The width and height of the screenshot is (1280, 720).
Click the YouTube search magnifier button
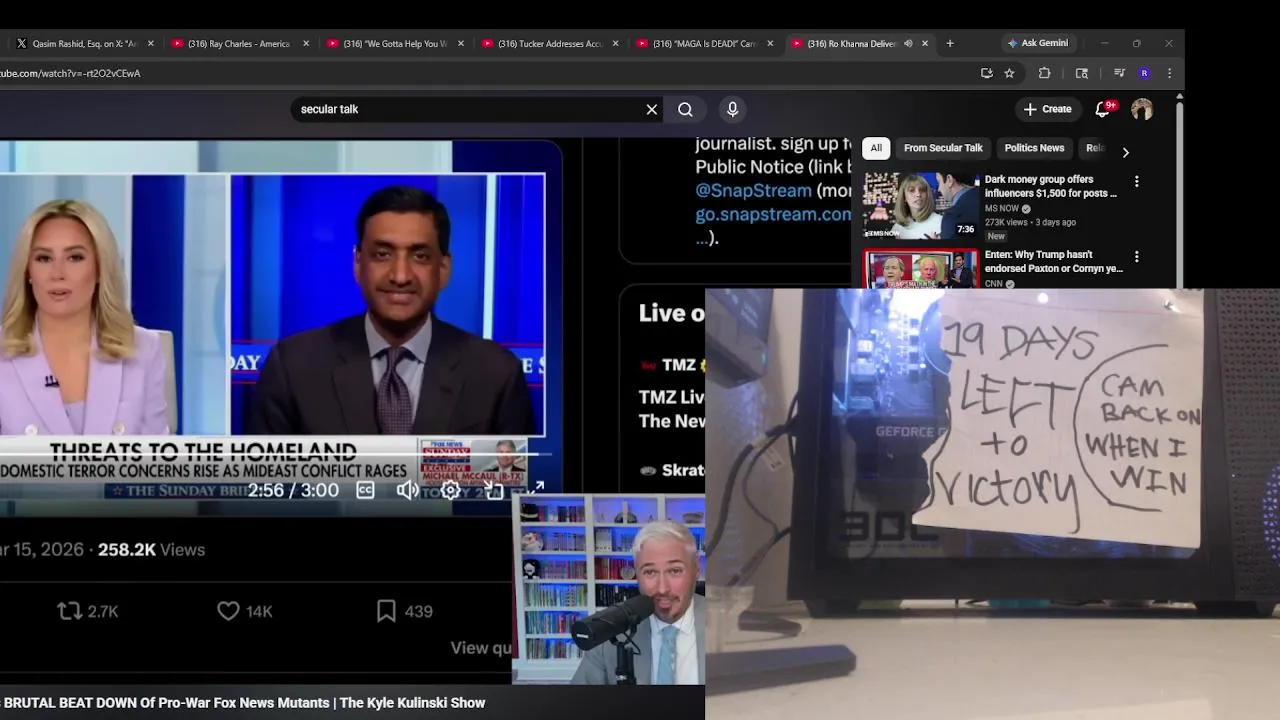click(x=685, y=109)
